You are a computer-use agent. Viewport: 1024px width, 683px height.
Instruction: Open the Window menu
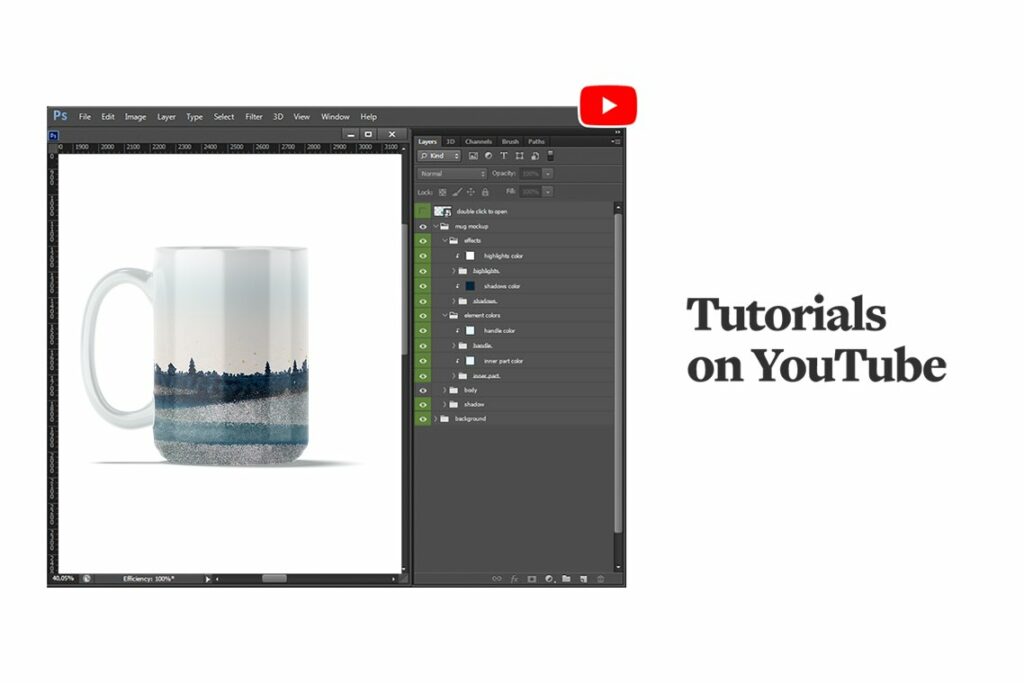coord(335,116)
